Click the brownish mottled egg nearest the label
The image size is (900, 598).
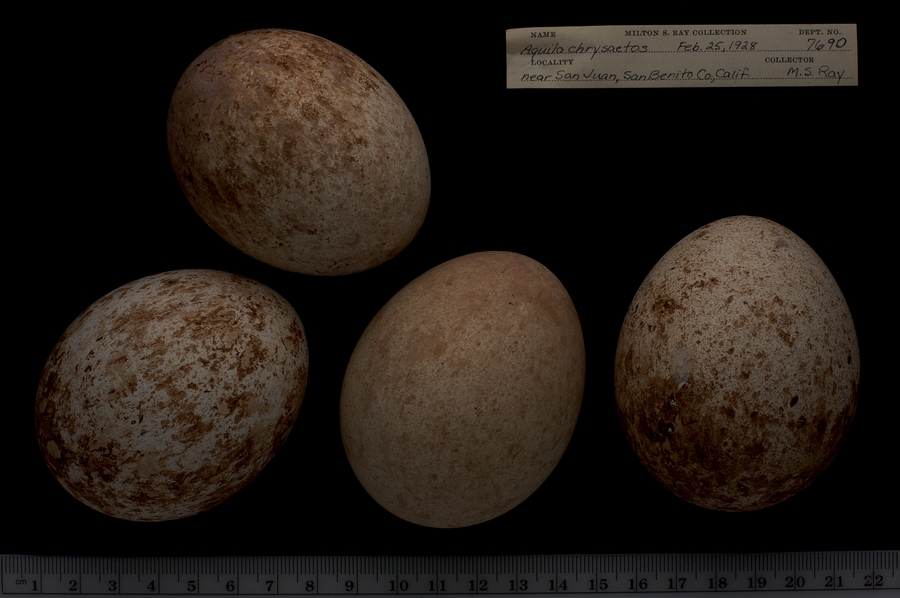point(298,152)
